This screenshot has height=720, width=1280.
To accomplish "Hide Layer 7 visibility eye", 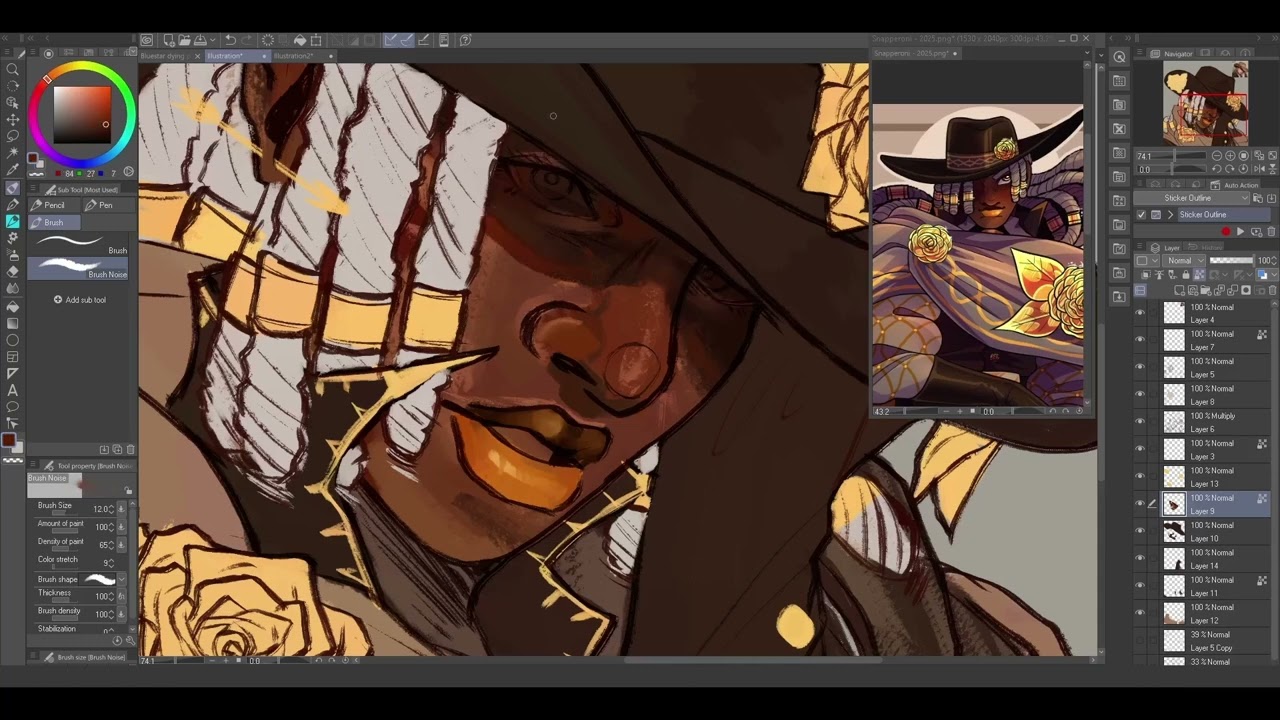I will 1139,340.
